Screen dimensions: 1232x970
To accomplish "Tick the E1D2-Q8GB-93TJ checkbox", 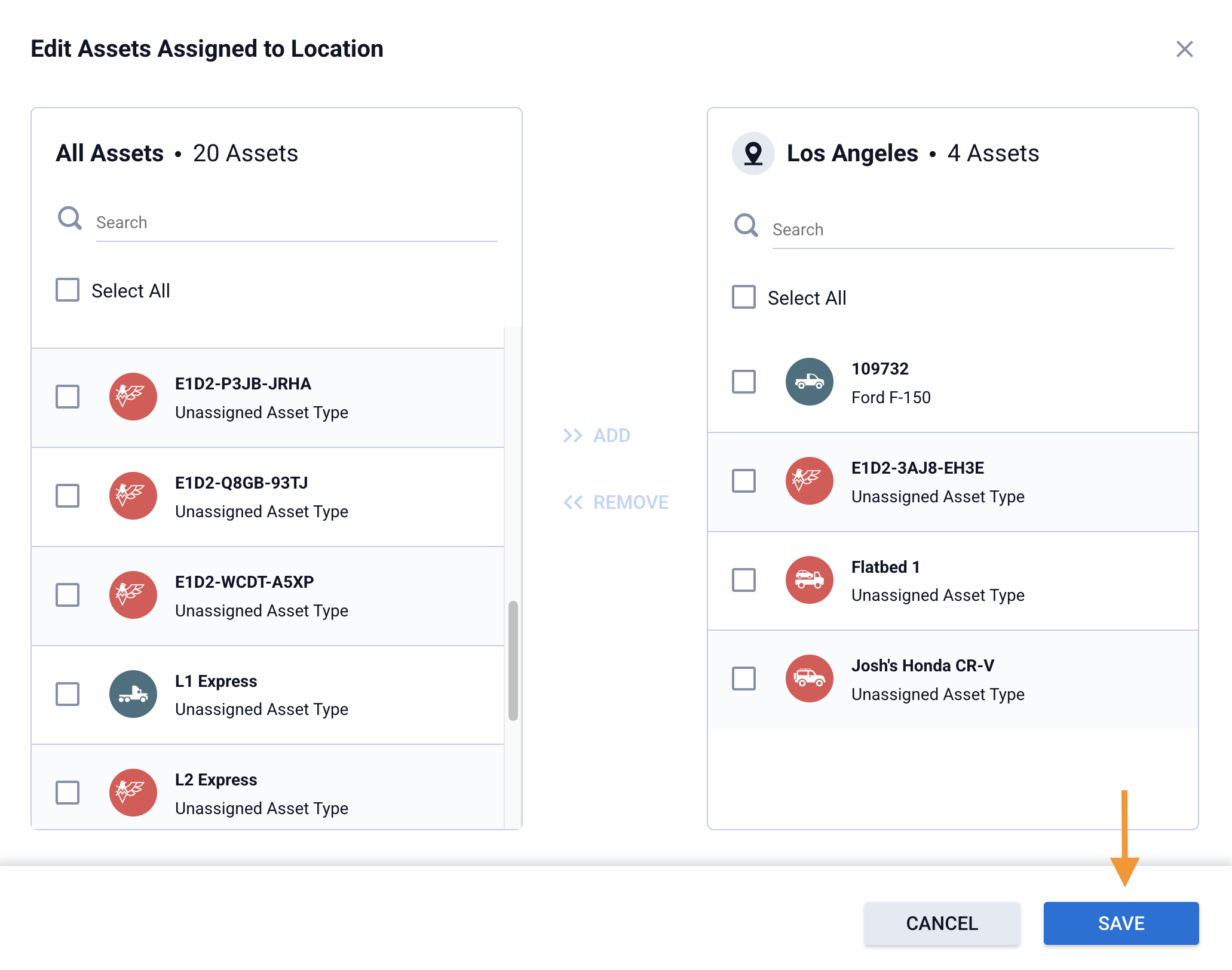I will [68, 496].
